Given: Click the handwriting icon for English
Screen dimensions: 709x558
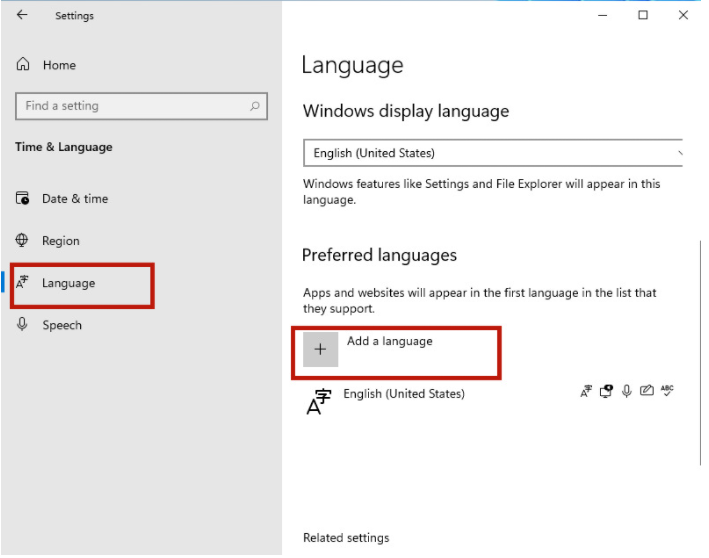Looking at the screenshot, I should point(646,391).
